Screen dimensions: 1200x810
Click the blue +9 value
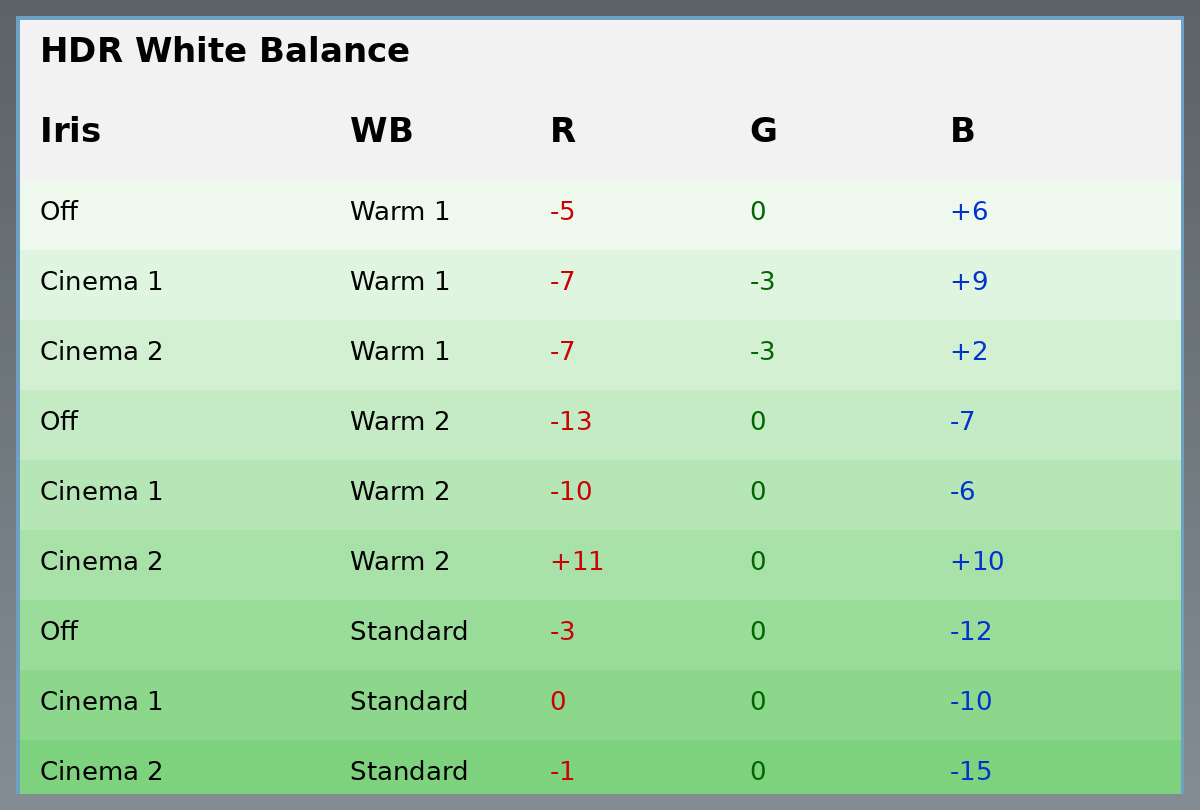[968, 283]
